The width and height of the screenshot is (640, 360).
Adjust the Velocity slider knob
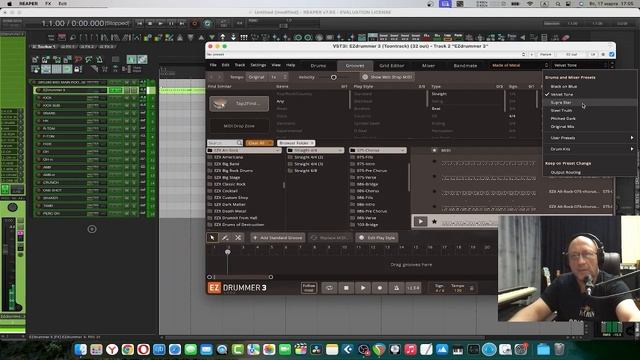coord(333,77)
